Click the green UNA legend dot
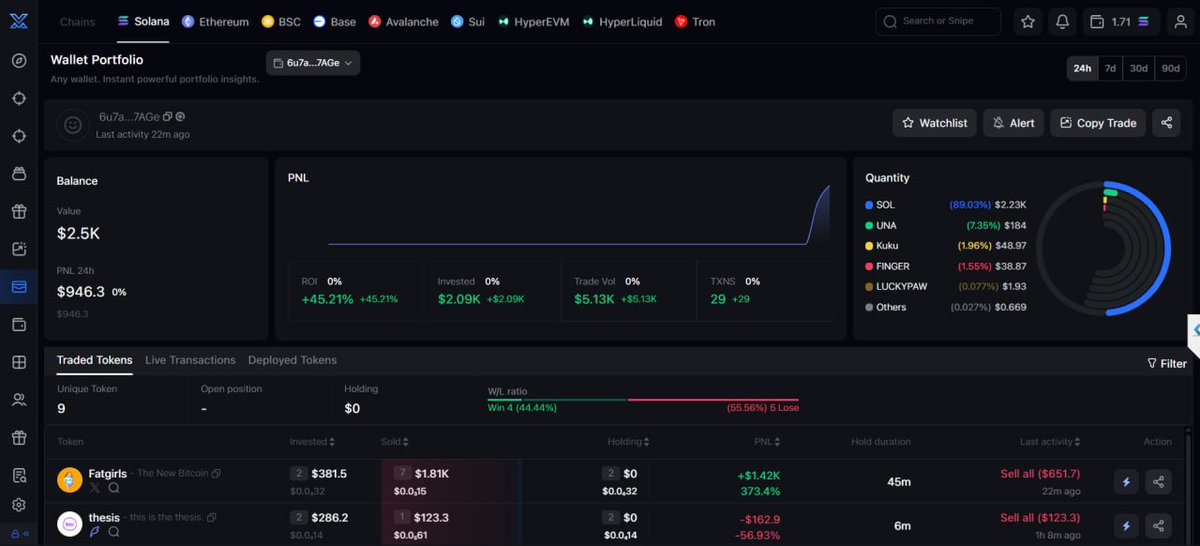This screenshot has height=546, width=1200. 869,225
